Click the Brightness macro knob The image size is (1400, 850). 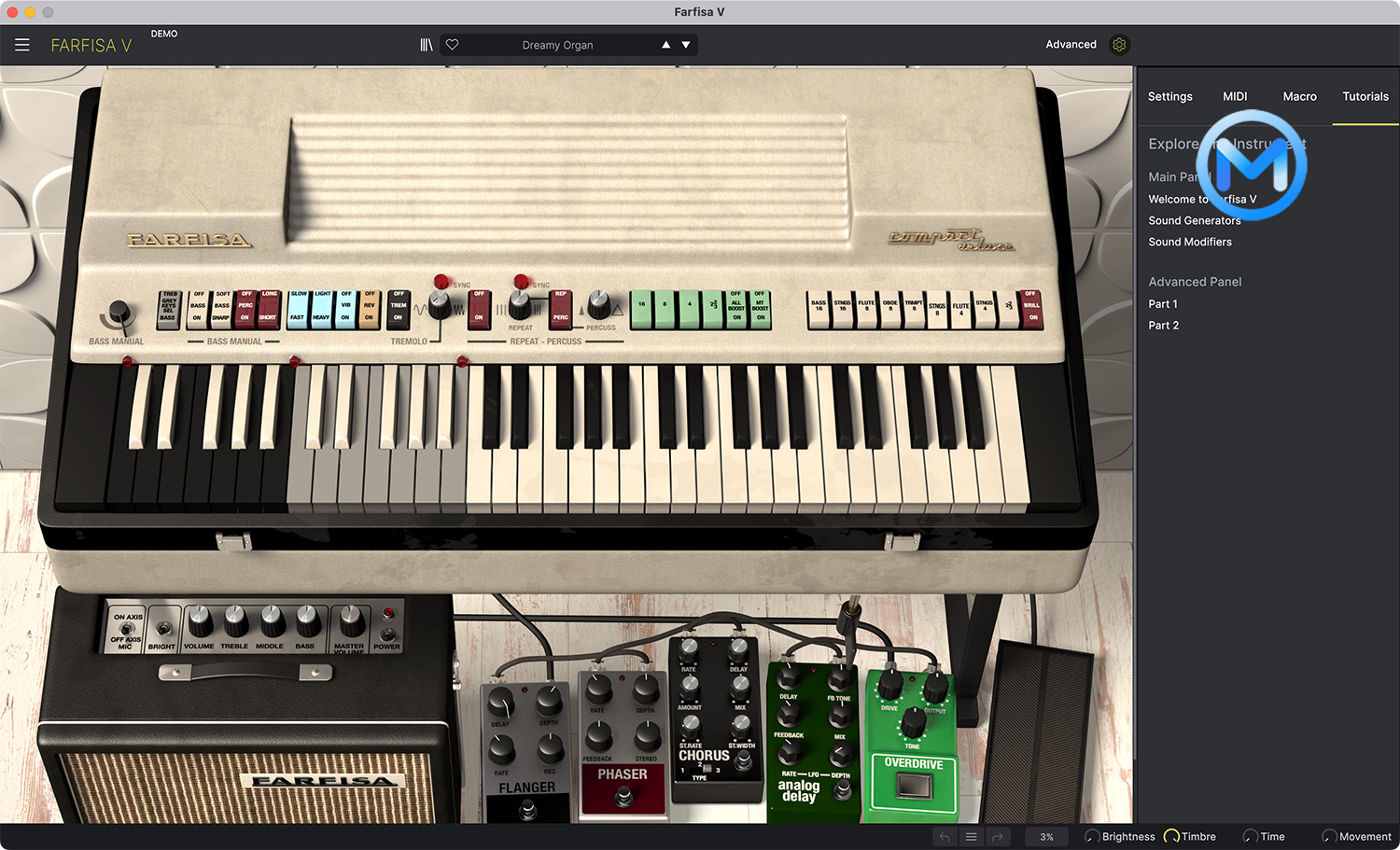[1092, 837]
